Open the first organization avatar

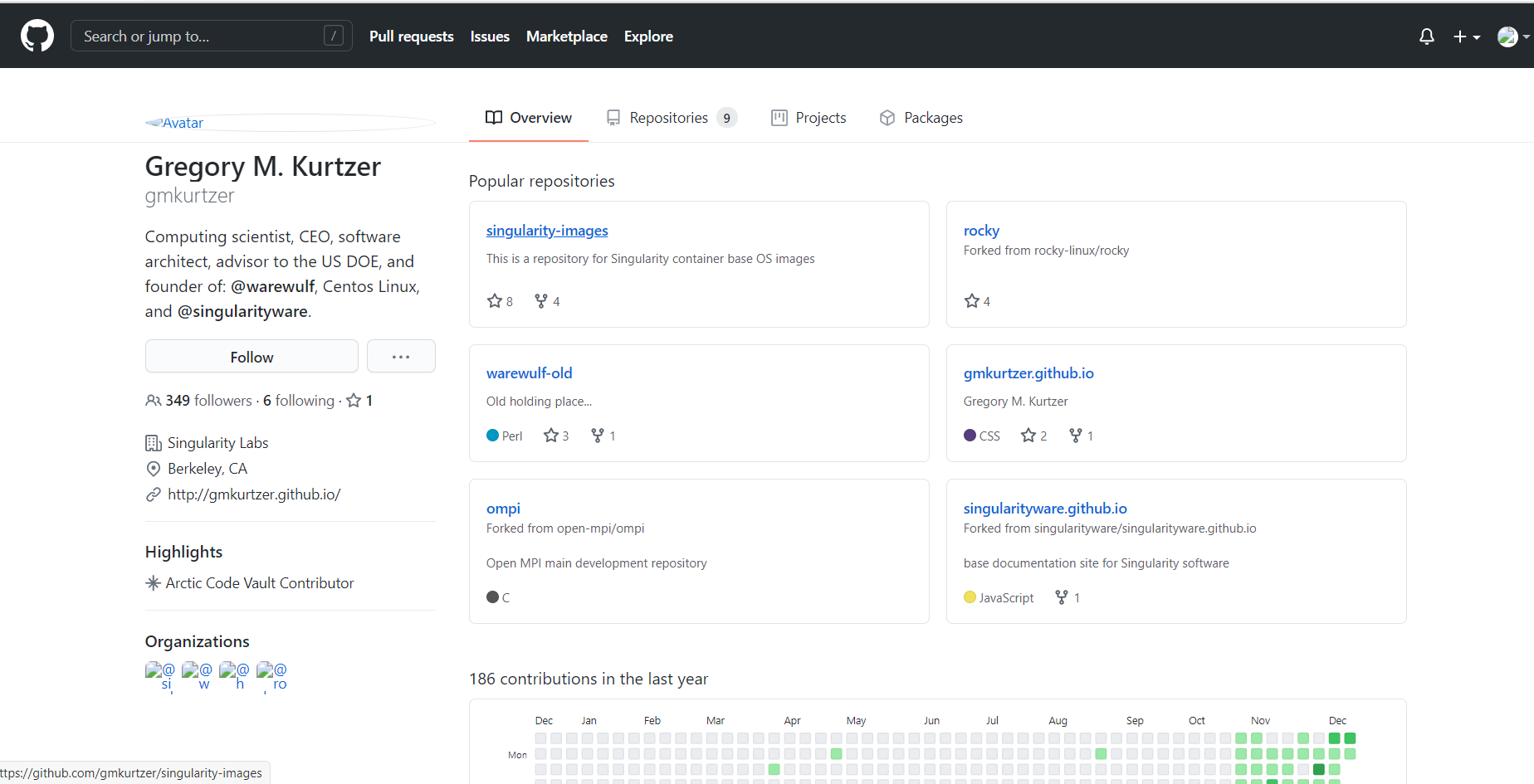[x=160, y=675]
